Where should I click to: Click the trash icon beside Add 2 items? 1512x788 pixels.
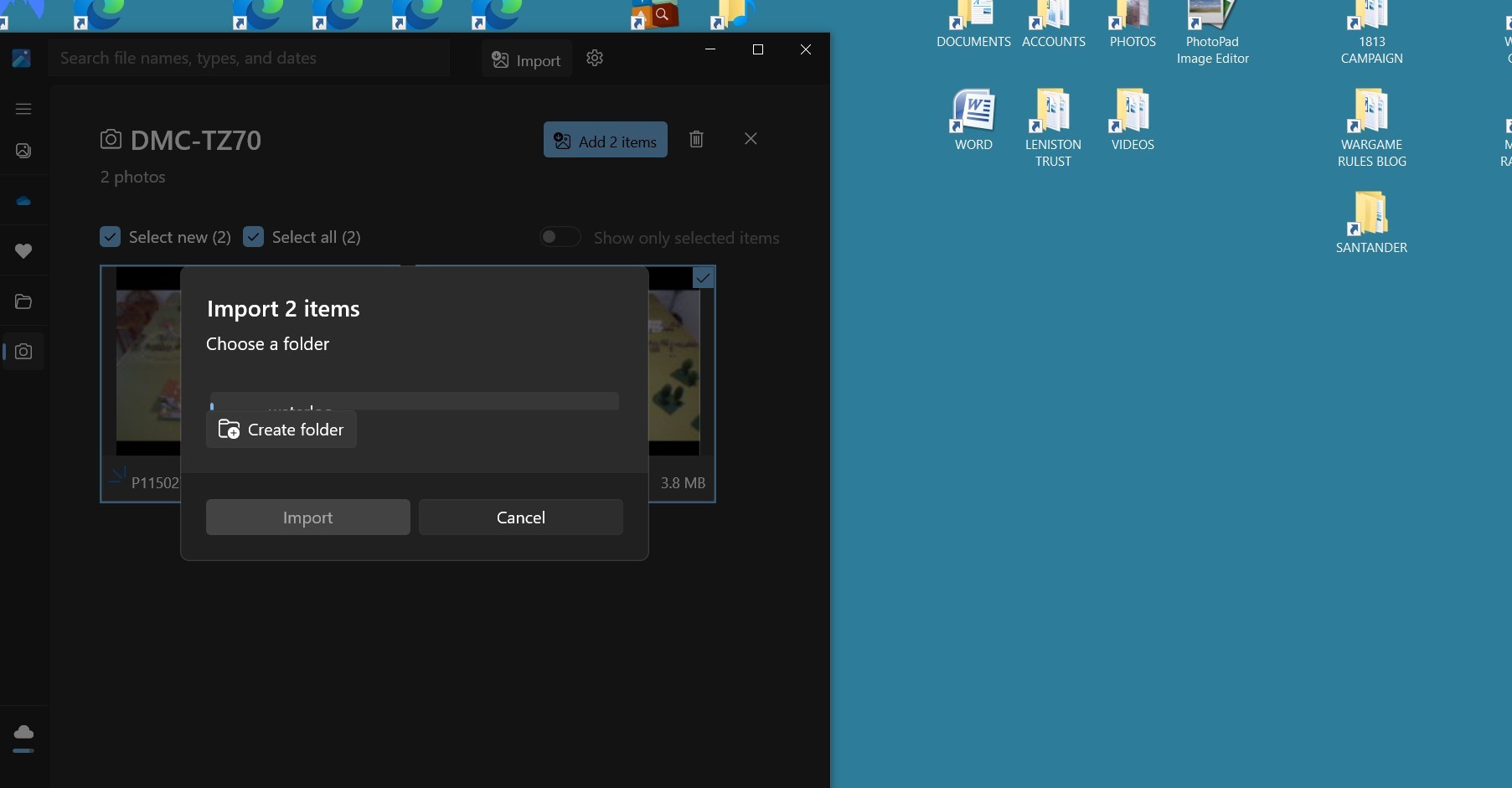pyautogui.click(x=696, y=139)
